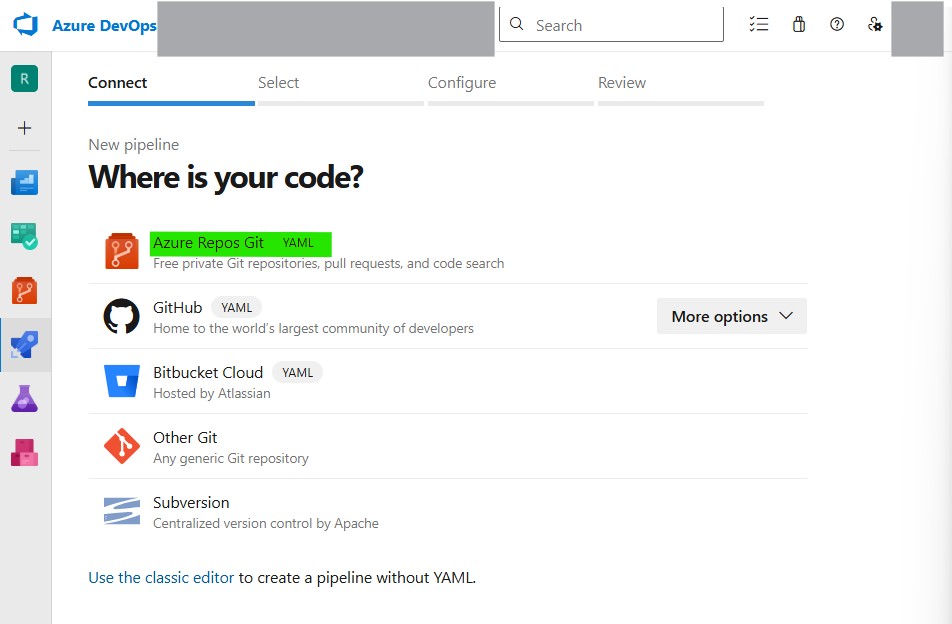The height and width of the screenshot is (624, 952).
Task: Choose Other Git as source
Action: pyautogui.click(x=448, y=446)
